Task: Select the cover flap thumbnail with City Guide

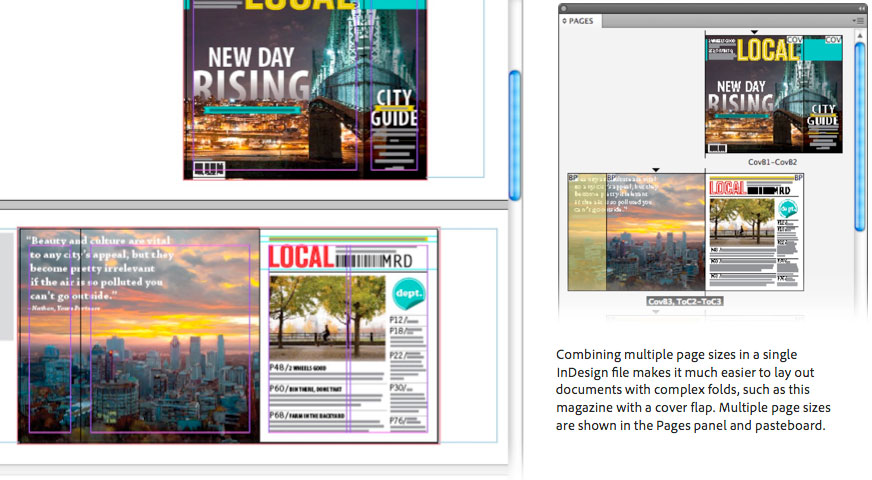Action: coord(823,94)
